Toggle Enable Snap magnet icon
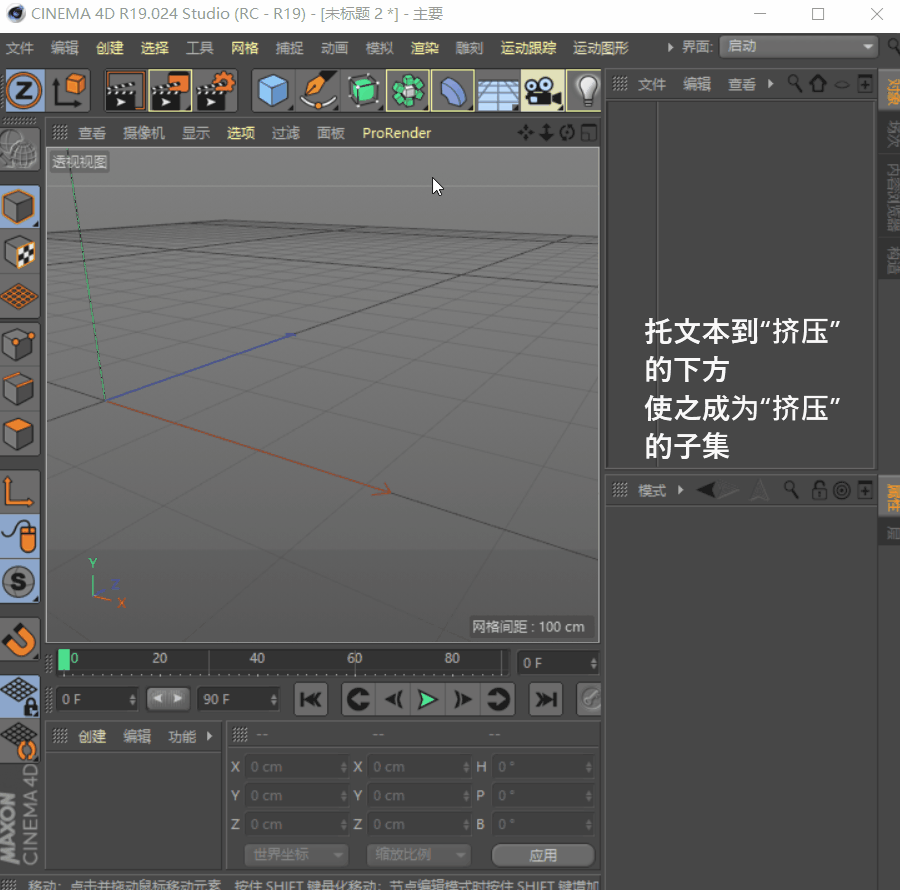Screen dimensions: 900x890 pyautogui.click(x=20, y=639)
